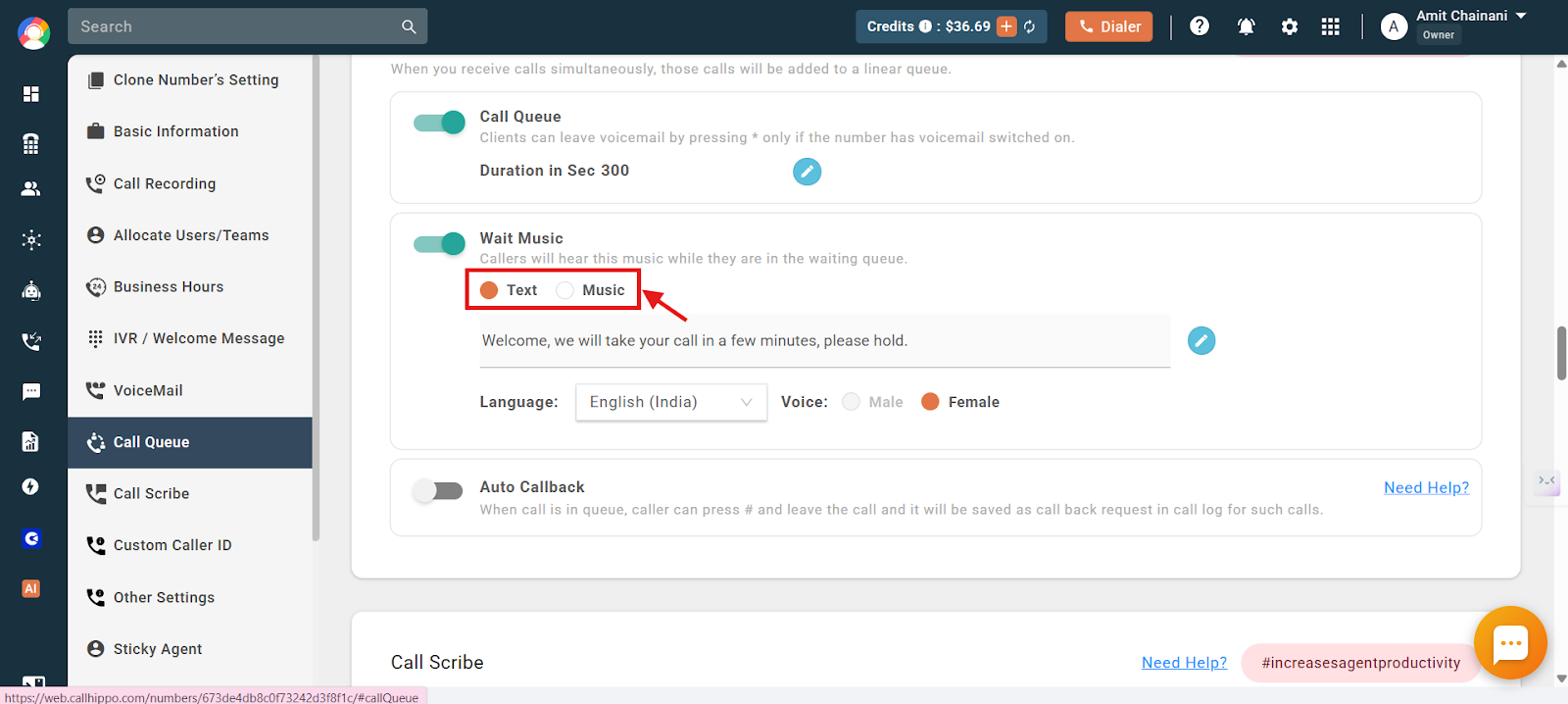The image size is (1568, 704).
Task: Go to Call Recording settings
Action: tap(190, 183)
